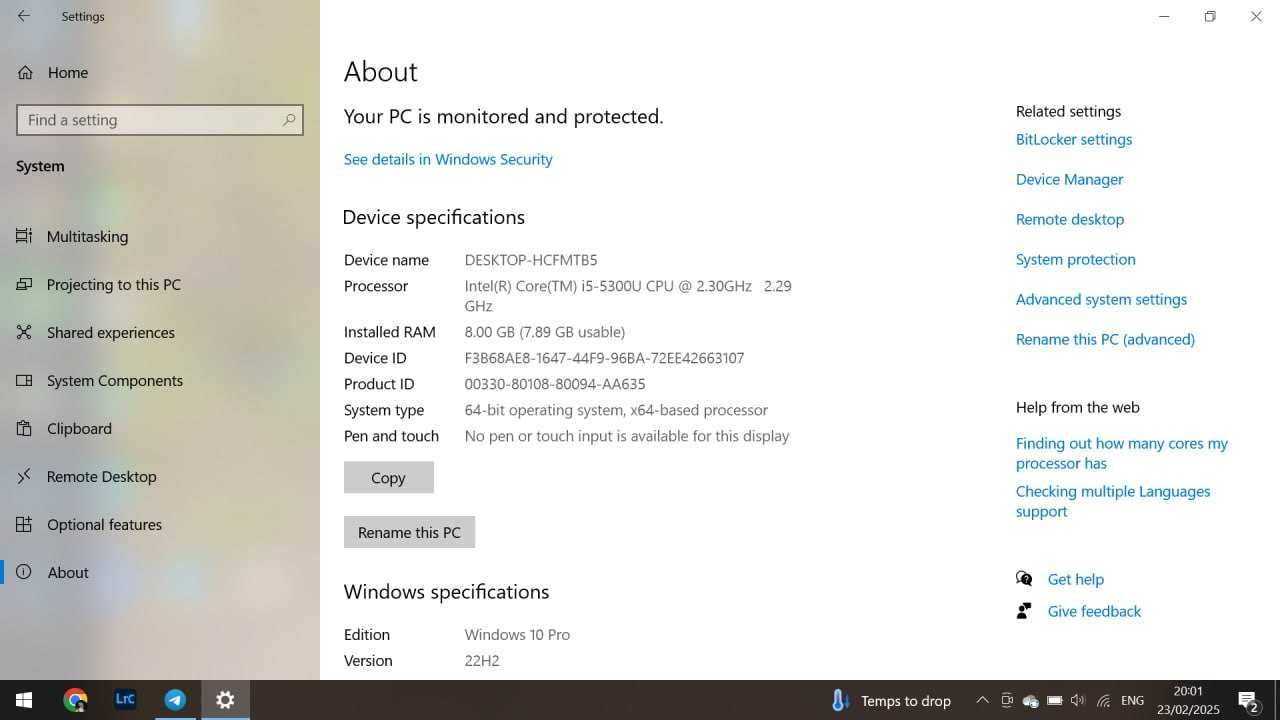Screen dimensions: 1280x720
Task: Select Device ID F3B68AE8 value
Action: [604, 358]
